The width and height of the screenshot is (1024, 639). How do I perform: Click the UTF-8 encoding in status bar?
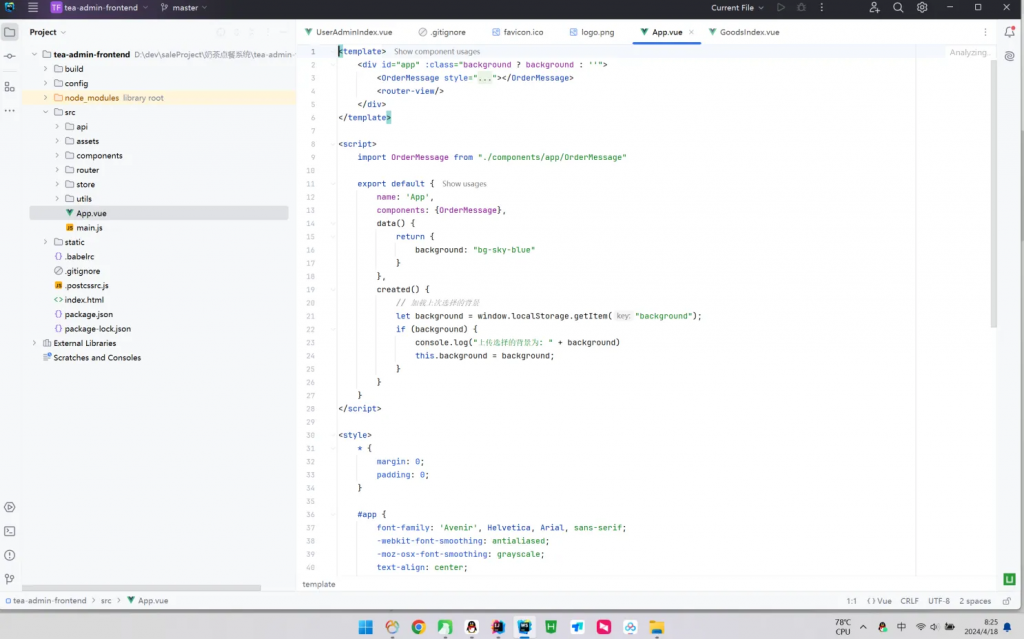938,601
